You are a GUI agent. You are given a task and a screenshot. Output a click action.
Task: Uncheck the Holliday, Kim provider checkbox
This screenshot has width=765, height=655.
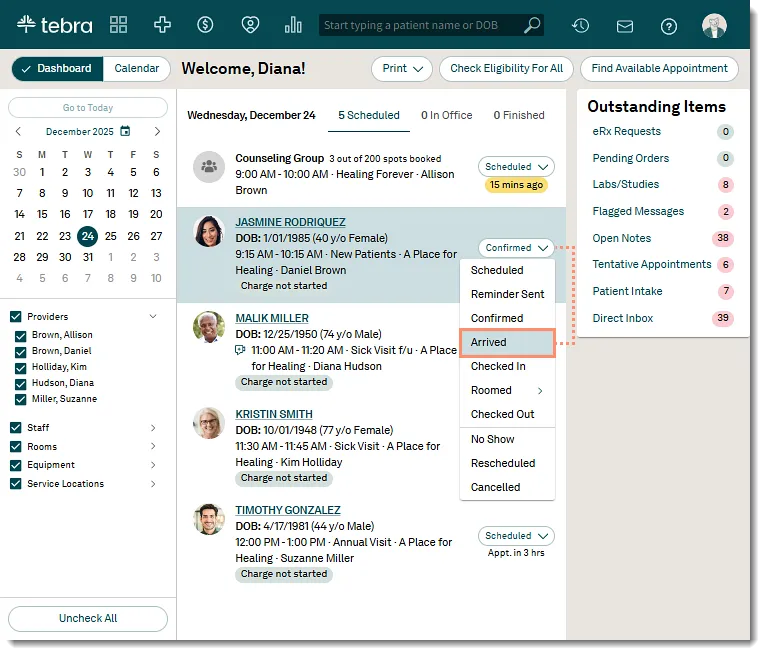coord(20,368)
